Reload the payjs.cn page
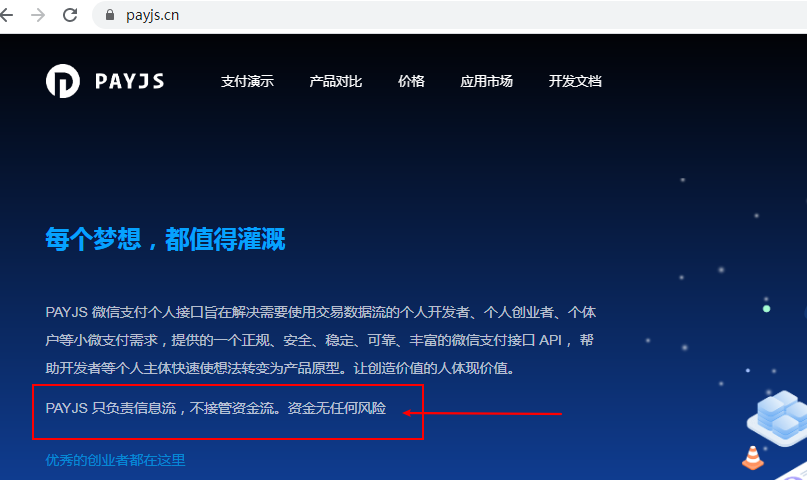This screenshot has width=807, height=480. tap(70, 15)
